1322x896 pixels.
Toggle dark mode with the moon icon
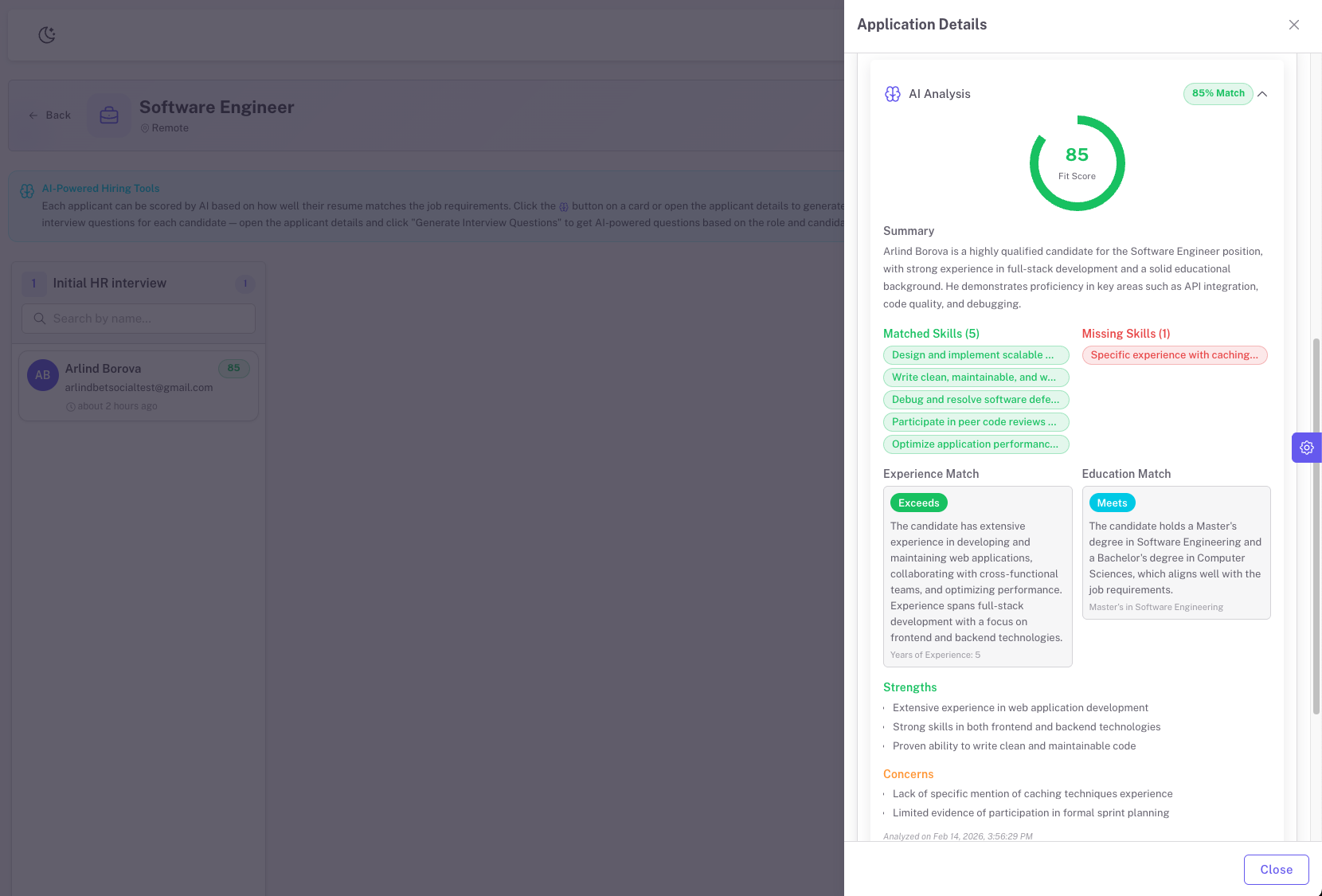pyautogui.click(x=47, y=34)
